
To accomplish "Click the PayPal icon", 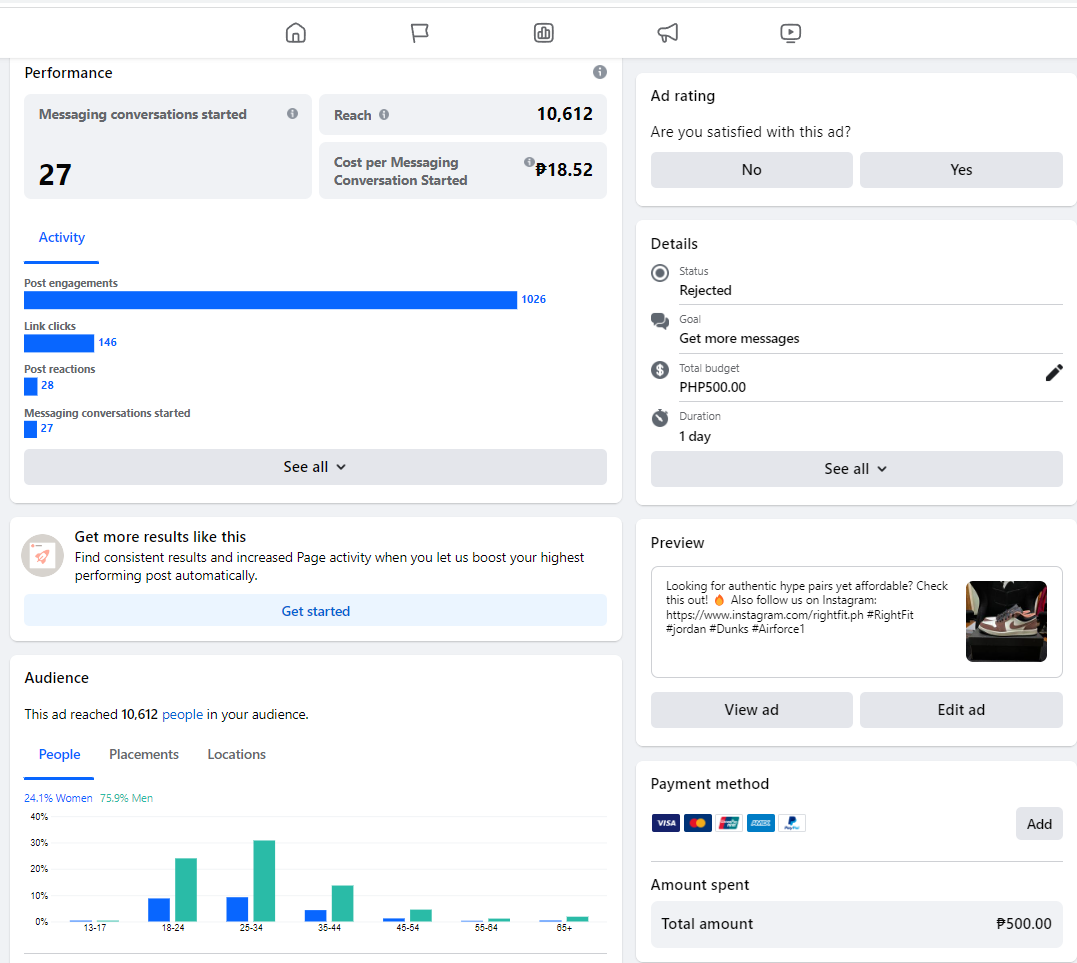I will click(792, 823).
